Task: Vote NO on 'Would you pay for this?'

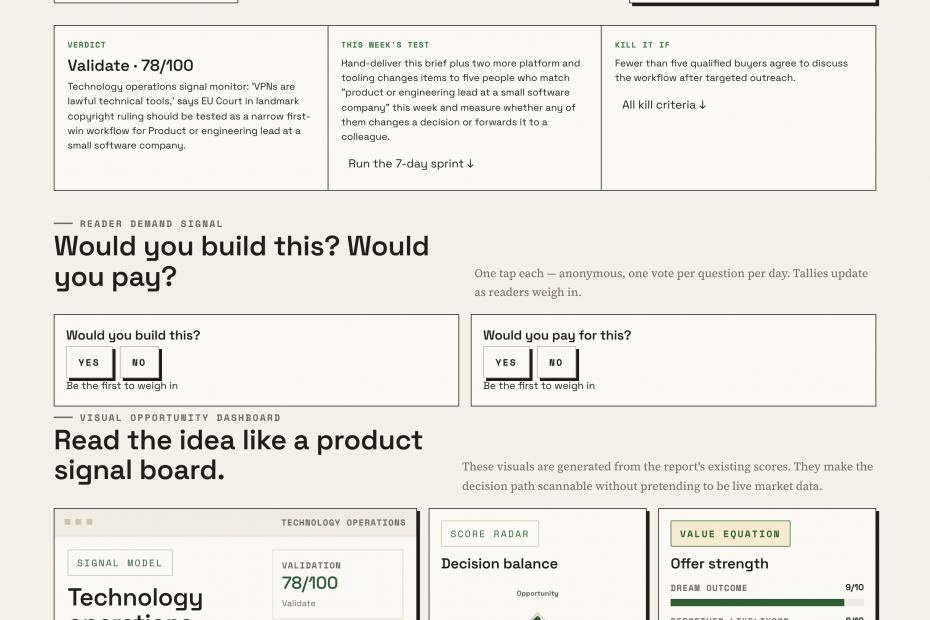Action: [x=556, y=362]
